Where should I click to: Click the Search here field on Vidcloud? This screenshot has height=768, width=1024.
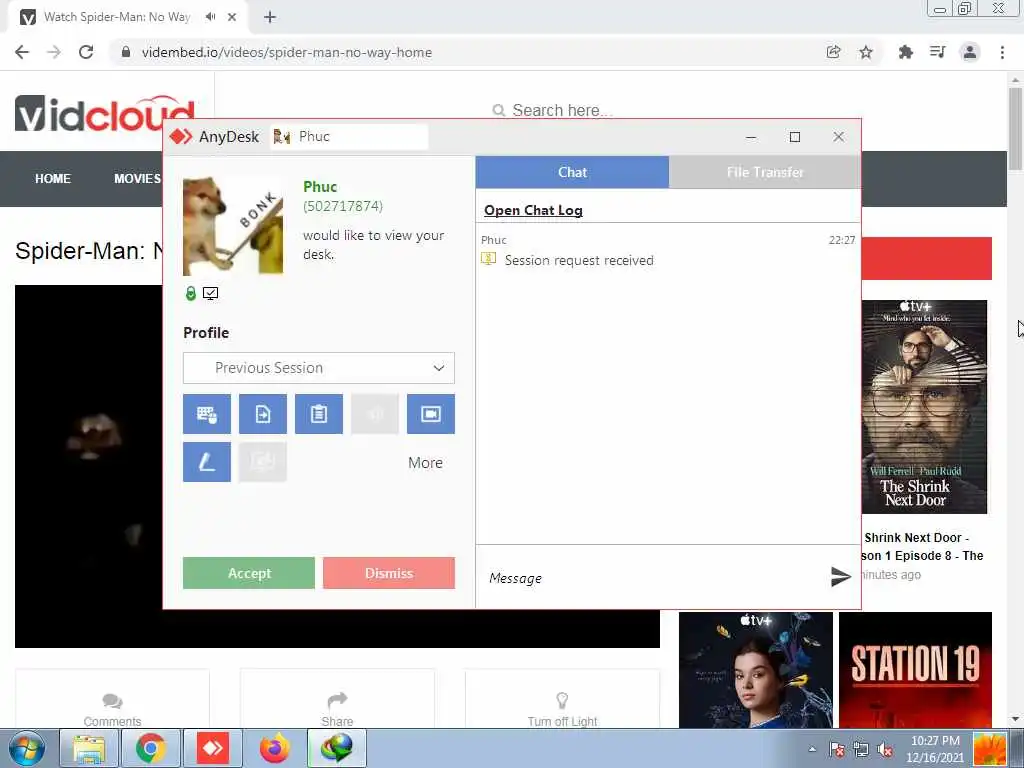pos(562,110)
